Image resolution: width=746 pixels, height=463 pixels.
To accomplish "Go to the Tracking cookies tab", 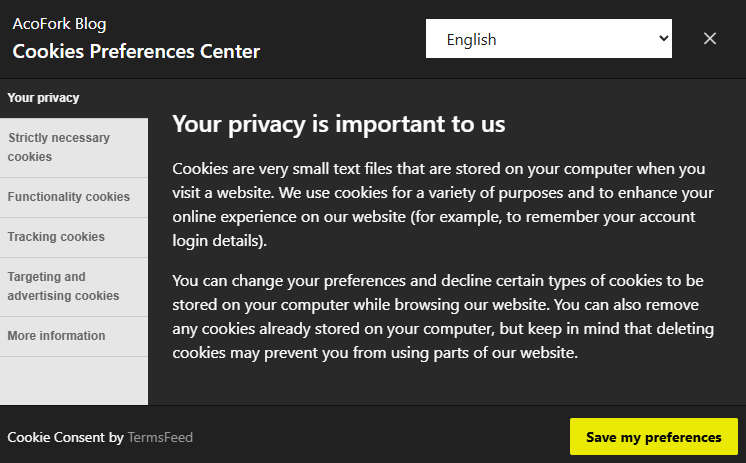I will pyautogui.click(x=56, y=237).
